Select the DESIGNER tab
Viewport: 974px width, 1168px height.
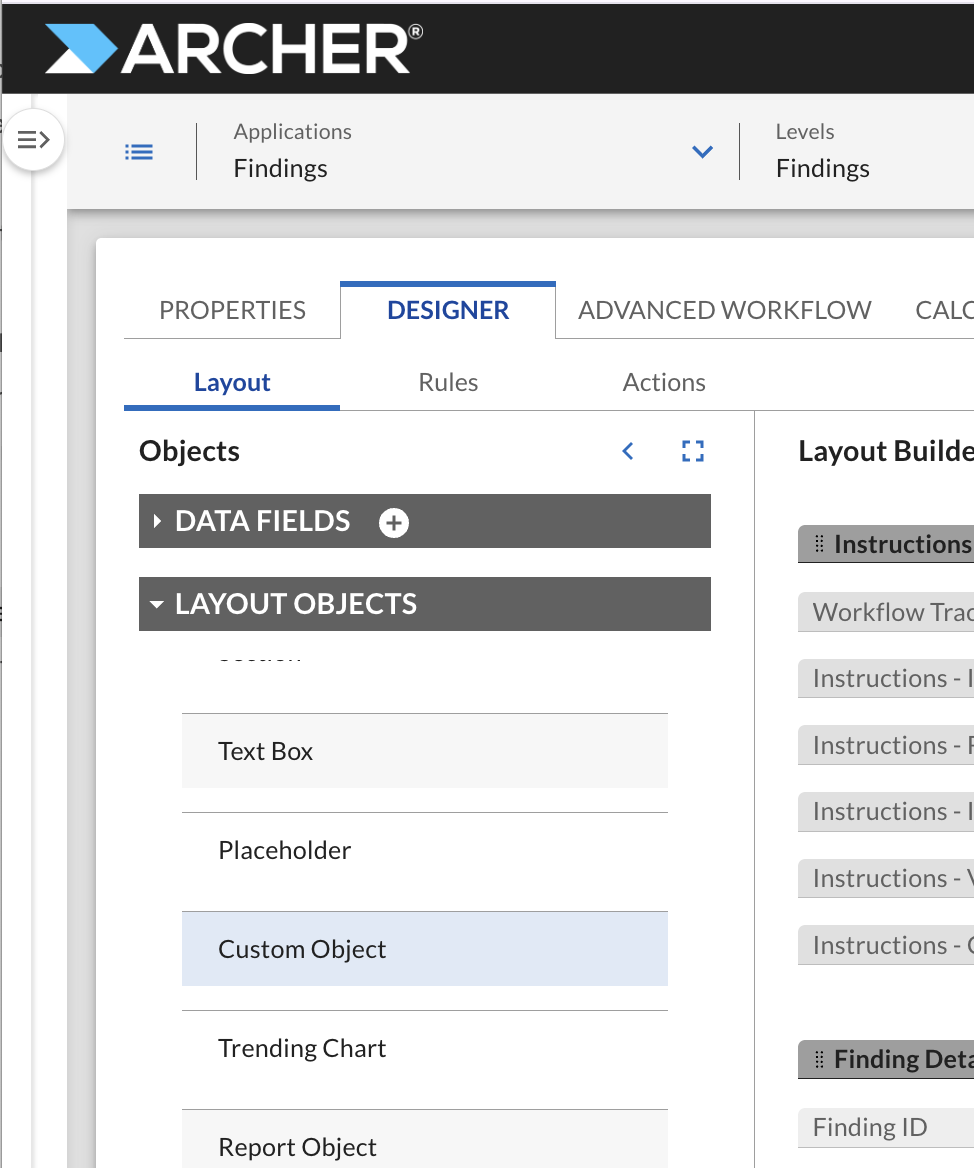click(448, 310)
